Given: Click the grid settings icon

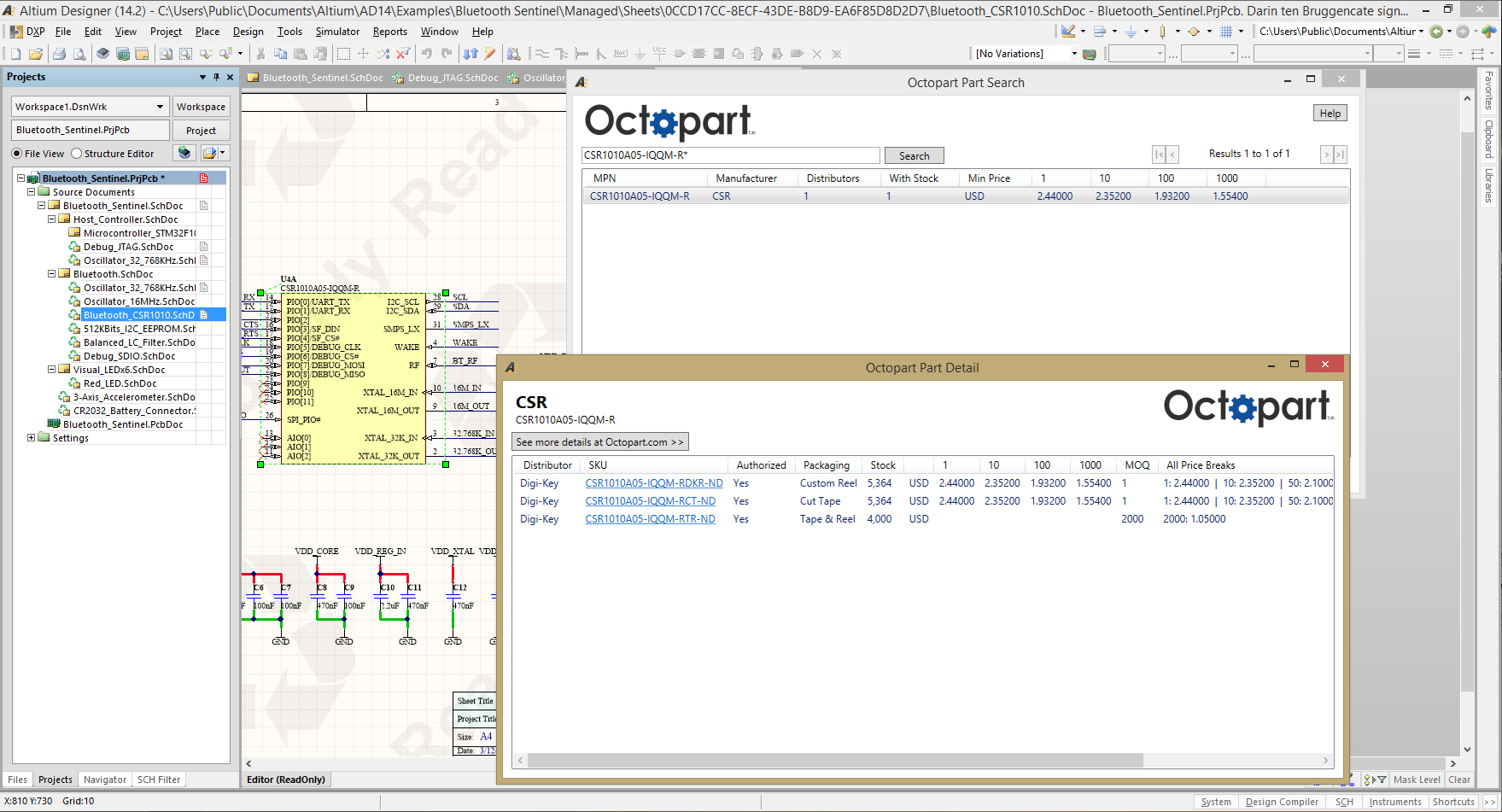Looking at the screenshot, I should click(x=1226, y=32).
